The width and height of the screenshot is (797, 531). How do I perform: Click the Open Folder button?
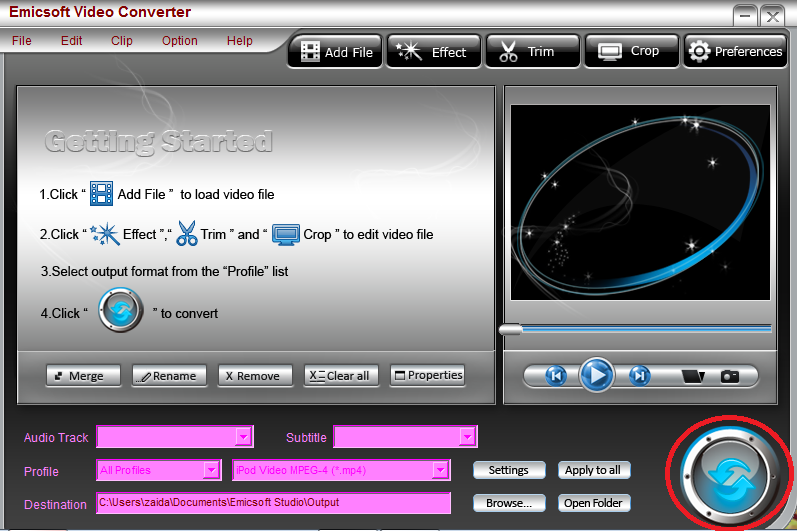593,503
